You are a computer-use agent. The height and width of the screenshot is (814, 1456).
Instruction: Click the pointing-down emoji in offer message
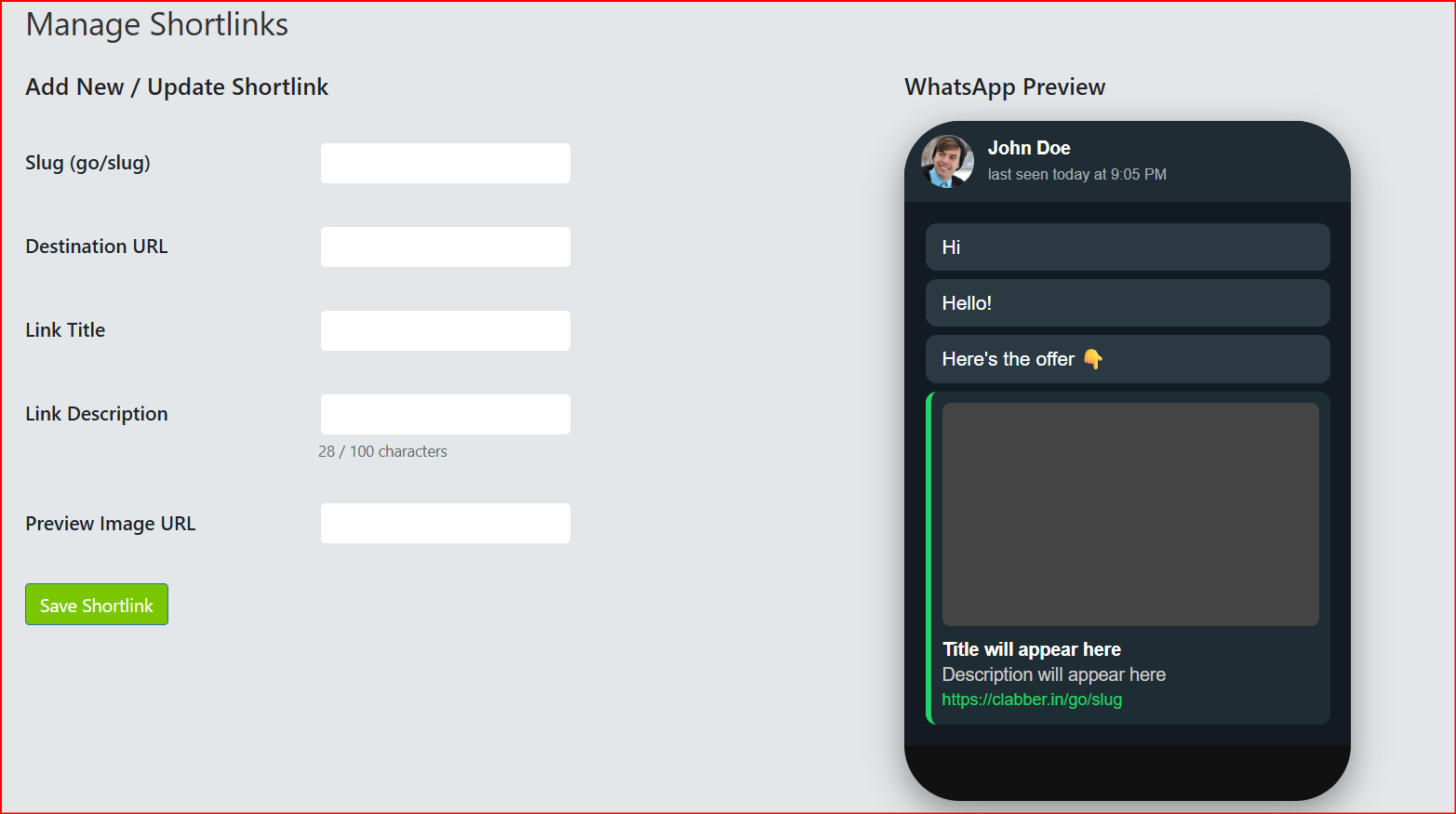pos(1093,359)
